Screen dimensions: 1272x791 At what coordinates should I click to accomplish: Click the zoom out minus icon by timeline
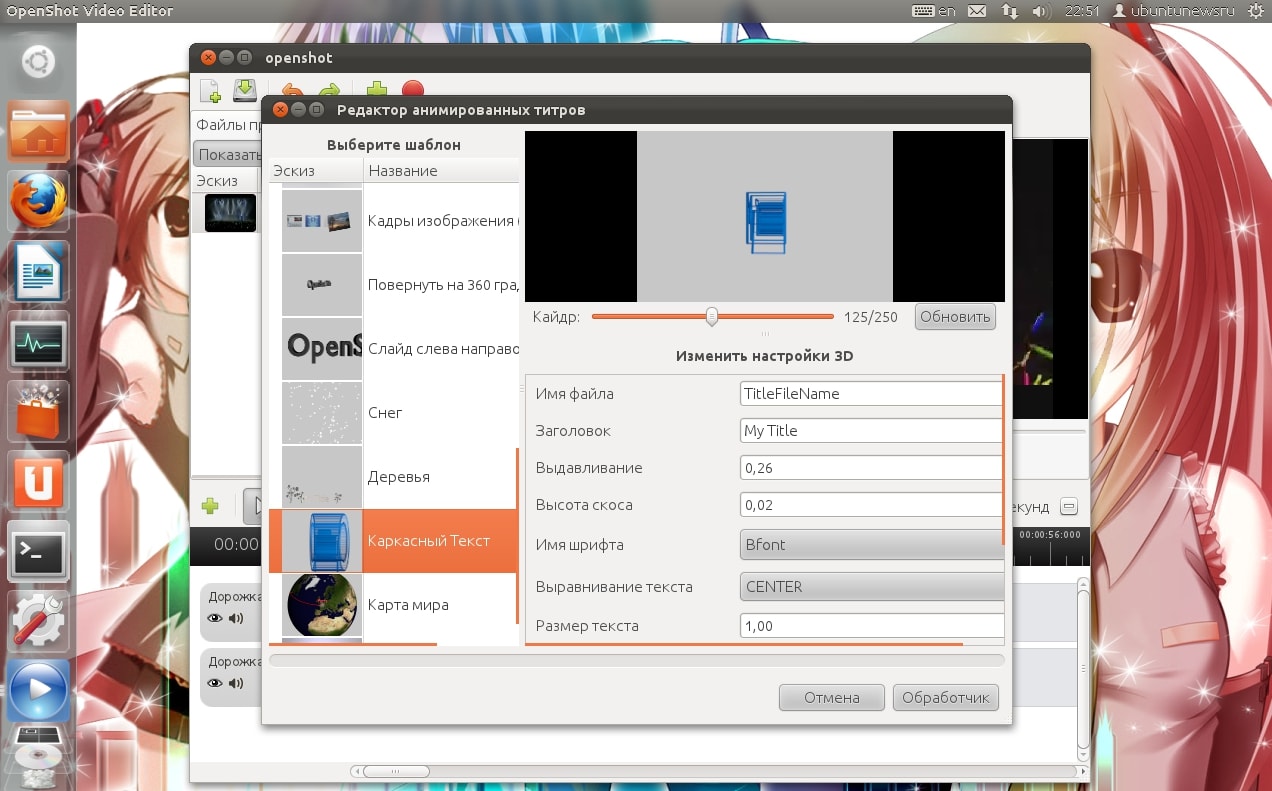click(1069, 507)
